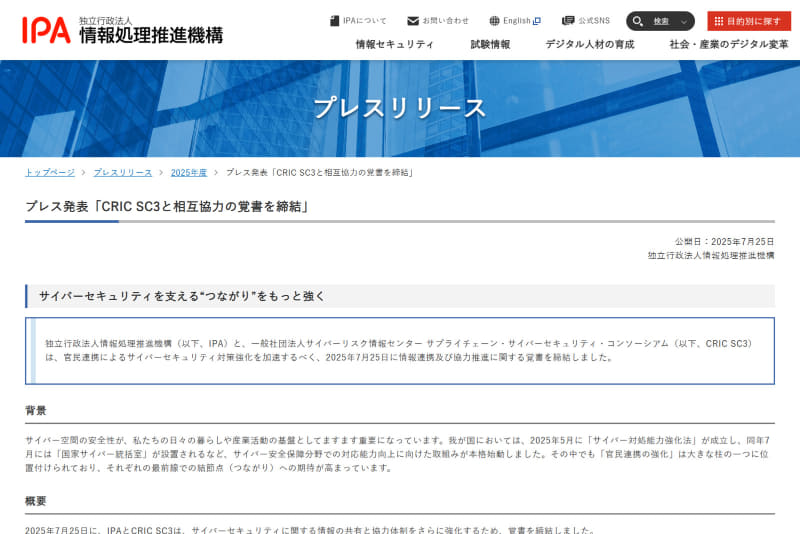Click the 概要 section heading
The image size is (800, 534).
click(x=36, y=501)
